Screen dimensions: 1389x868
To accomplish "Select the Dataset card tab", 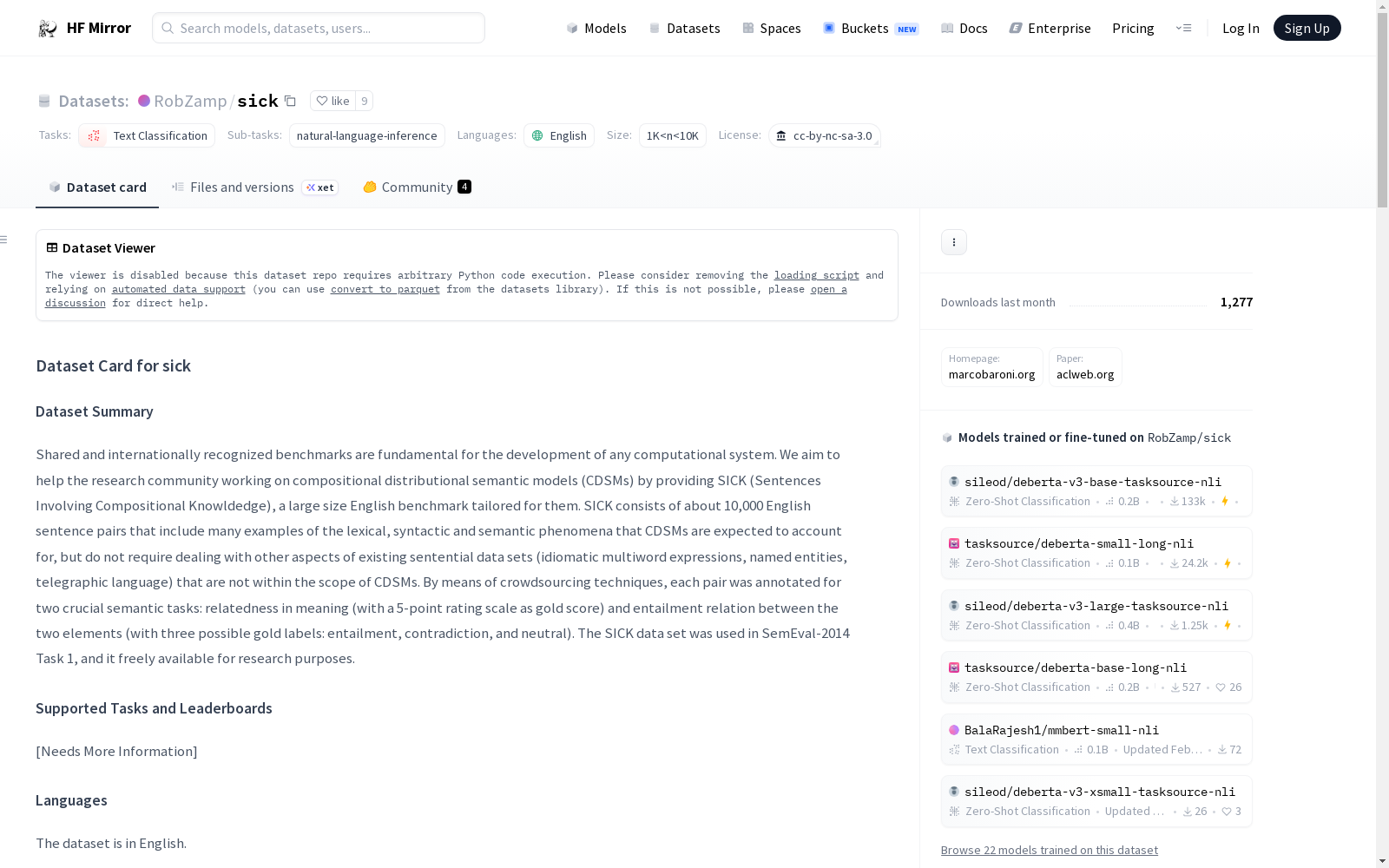I will (x=97, y=187).
